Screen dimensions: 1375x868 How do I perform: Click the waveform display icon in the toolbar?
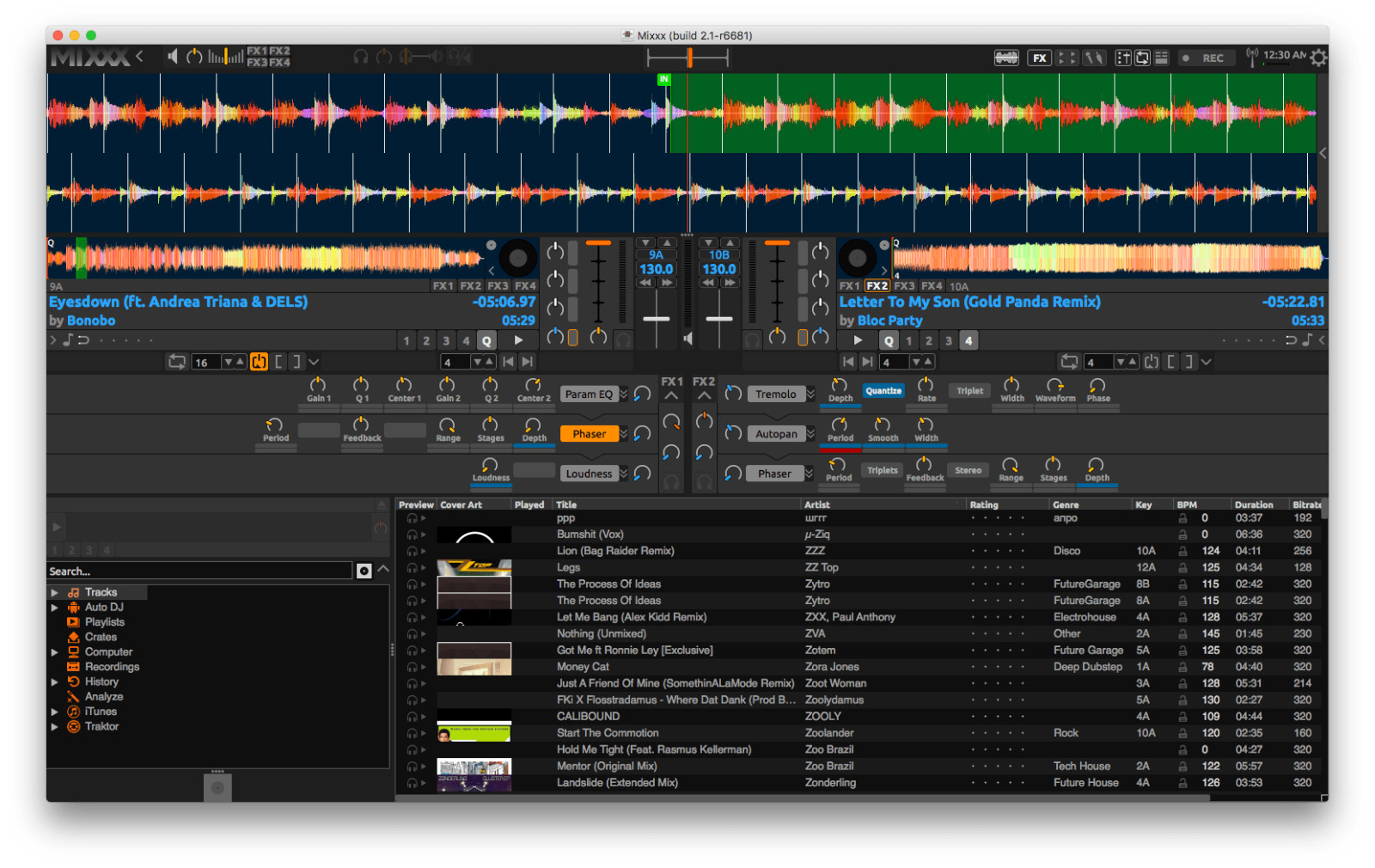tap(1006, 57)
